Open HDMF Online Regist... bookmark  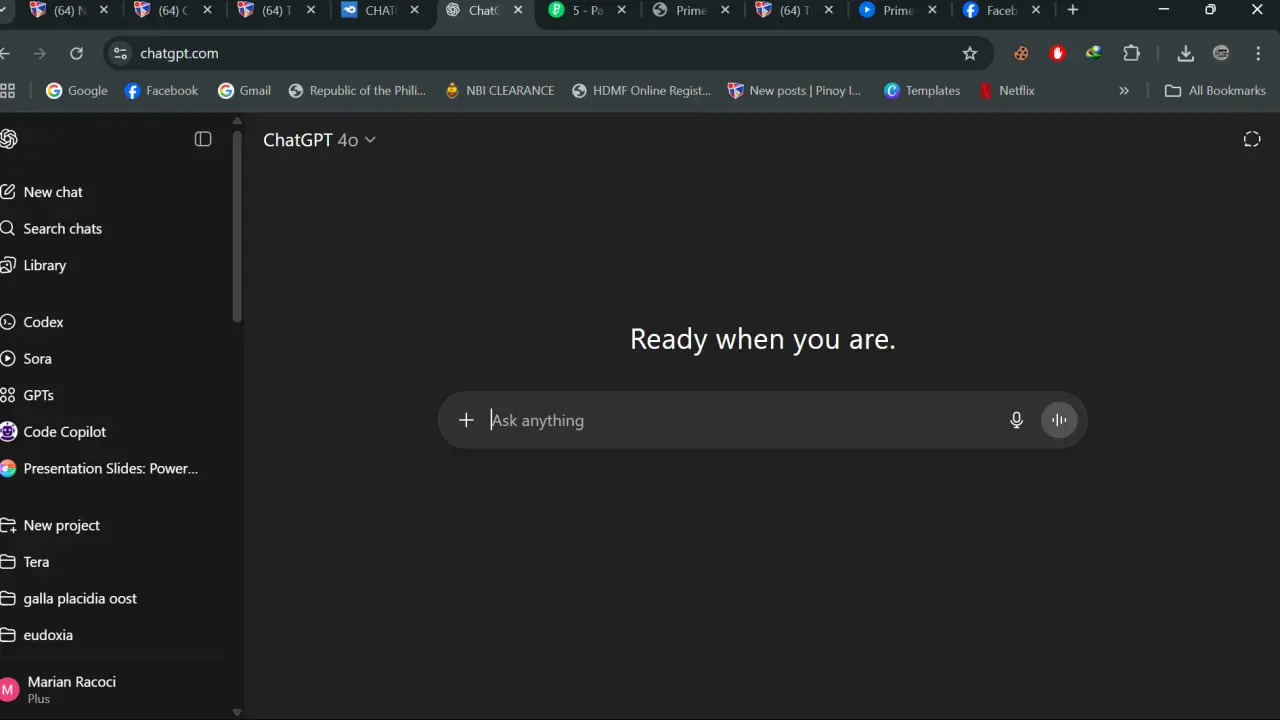pos(641,90)
